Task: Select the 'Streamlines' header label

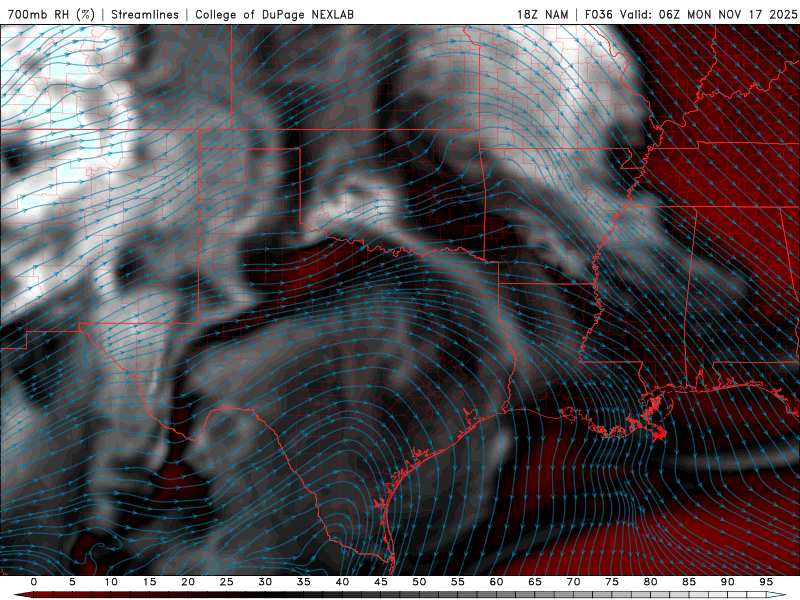Action: pyautogui.click(x=145, y=14)
